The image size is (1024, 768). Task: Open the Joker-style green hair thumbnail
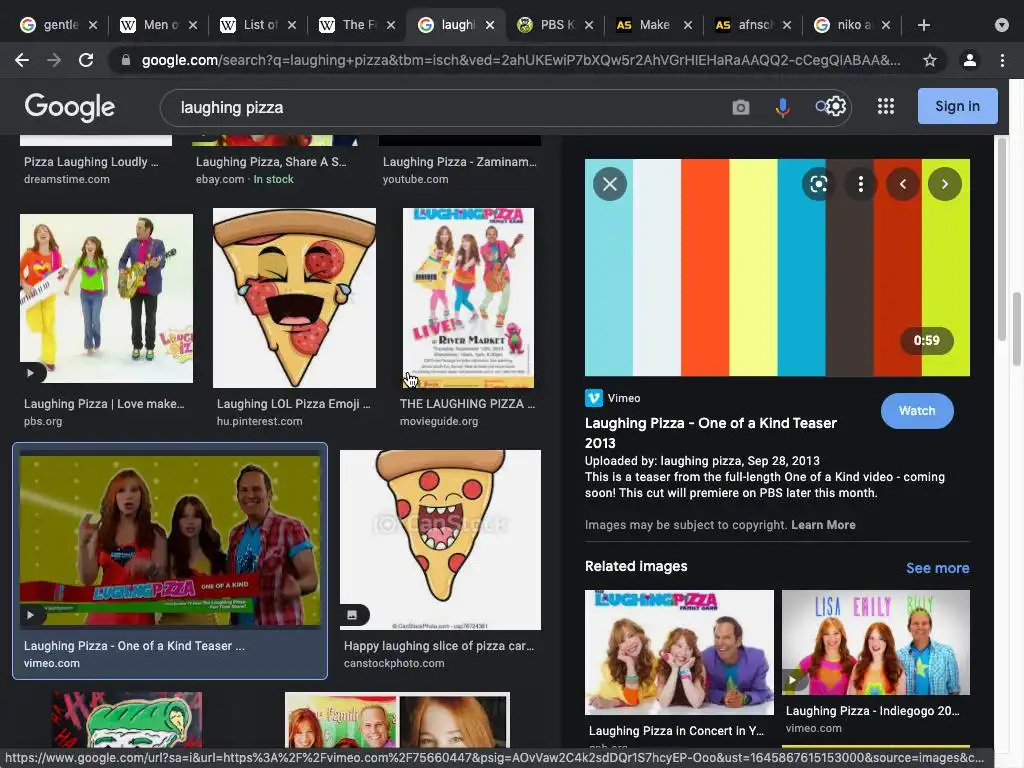pos(127,720)
